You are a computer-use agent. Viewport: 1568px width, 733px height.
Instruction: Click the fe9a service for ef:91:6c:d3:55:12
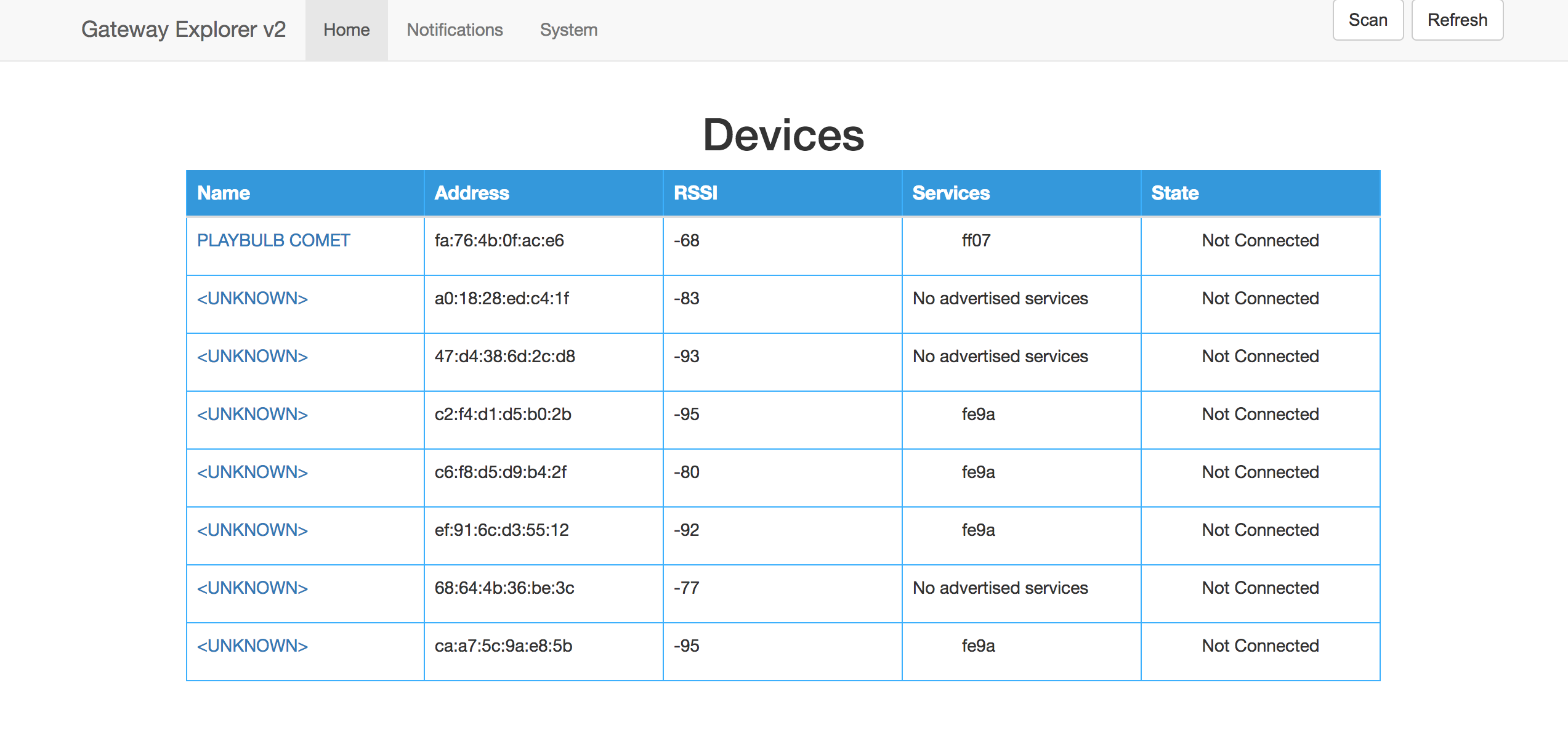[979, 530]
